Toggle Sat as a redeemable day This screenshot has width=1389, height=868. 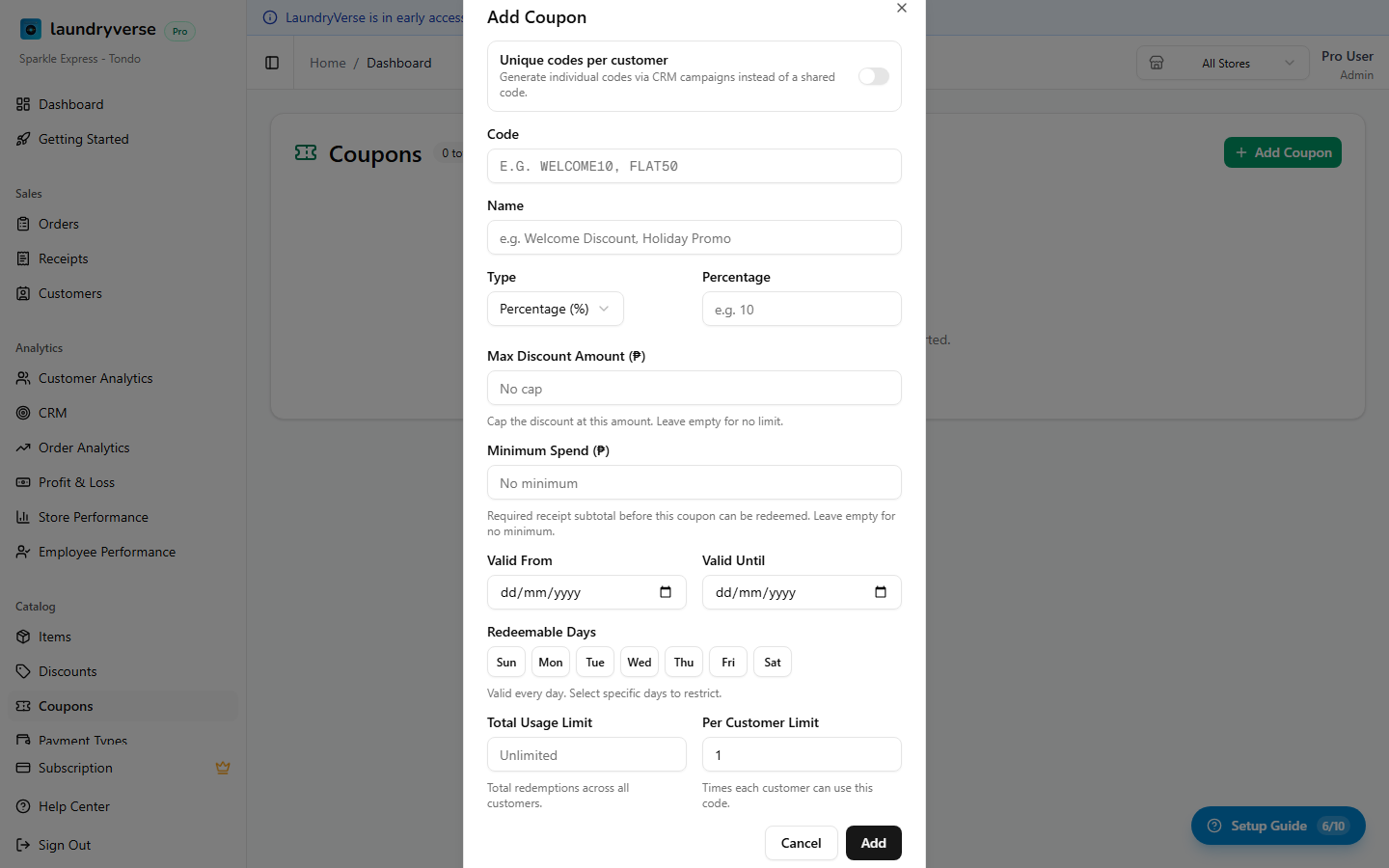pyautogui.click(x=773, y=663)
